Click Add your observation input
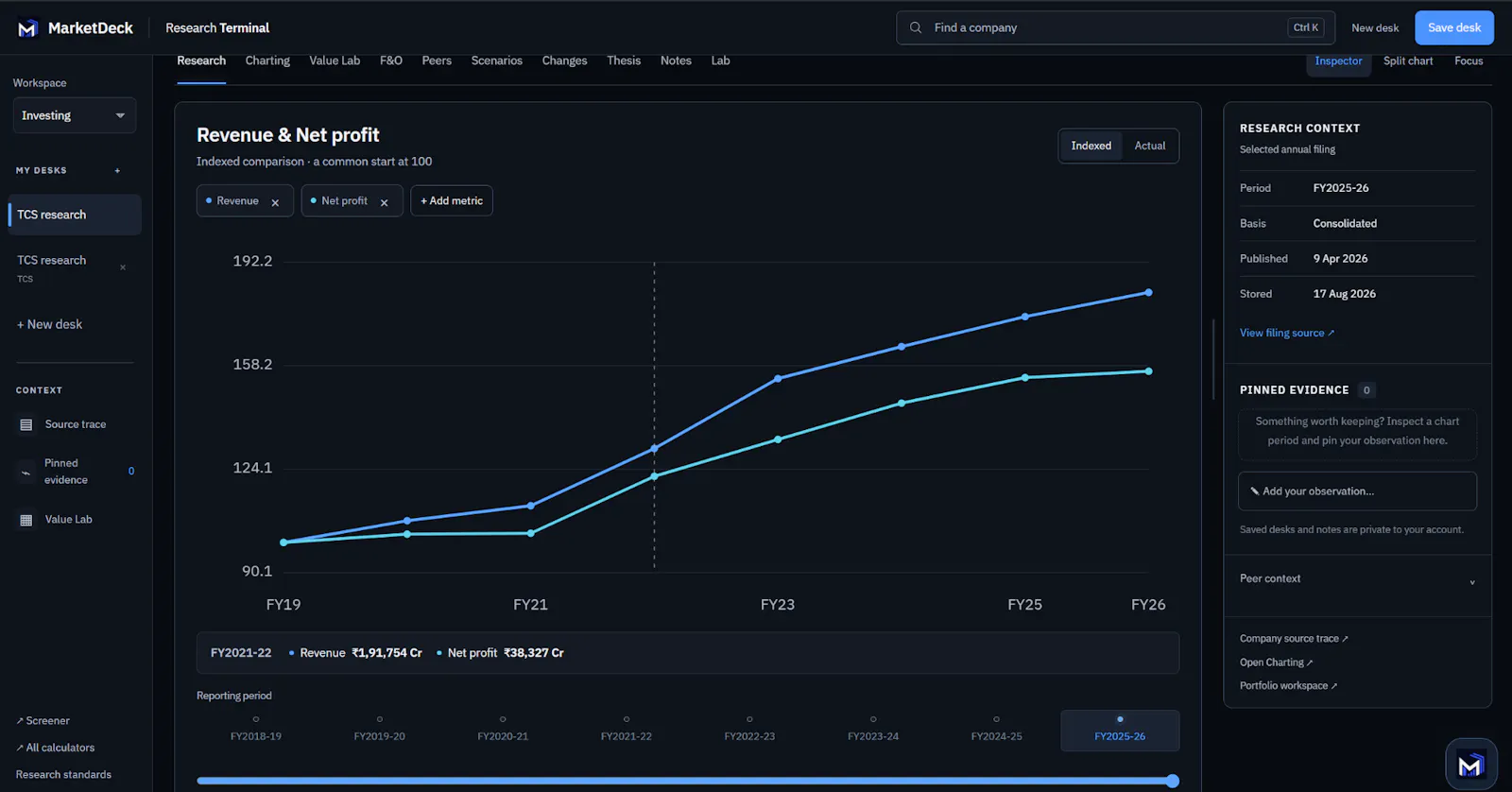Viewport: 1512px width, 792px height. coord(1357,491)
